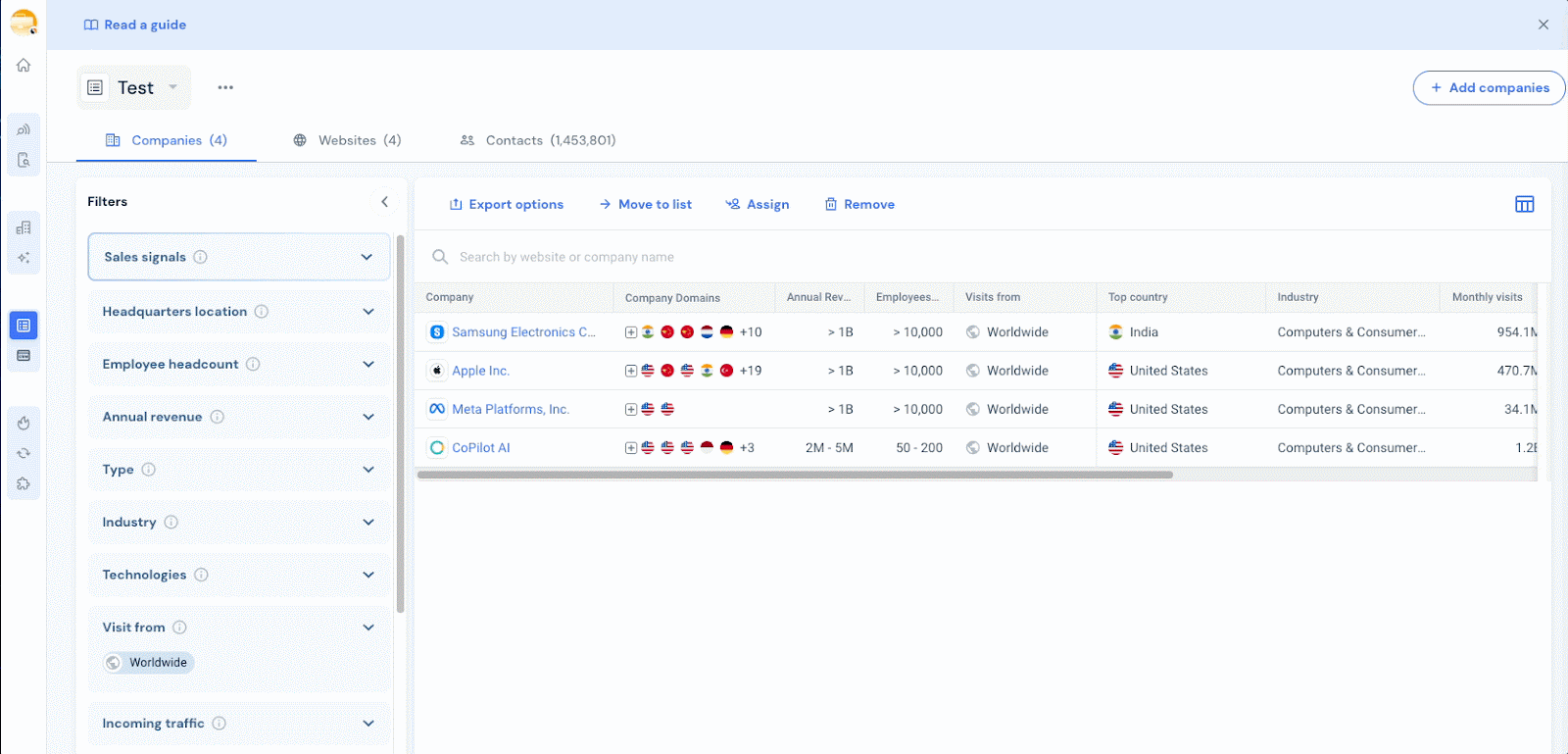Click the card icon below the lists icon
The width and height of the screenshot is (1568, 754).
(24, 355)
